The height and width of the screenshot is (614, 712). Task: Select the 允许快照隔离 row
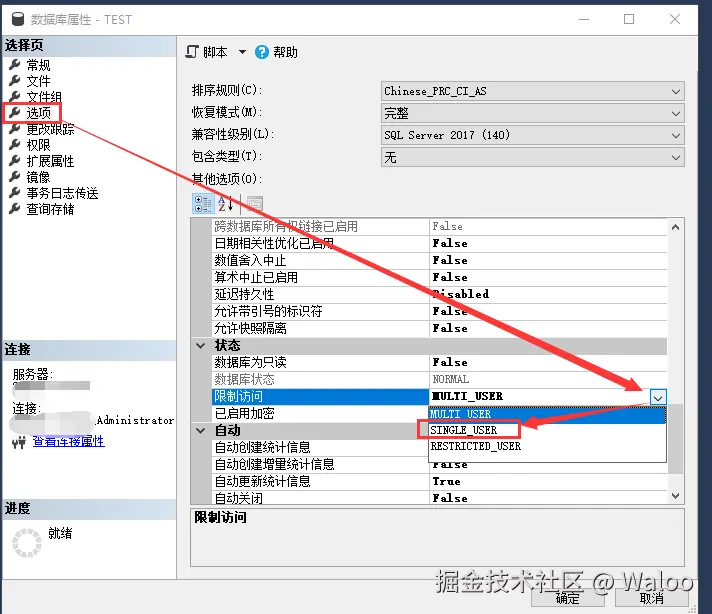click(440, 328)
